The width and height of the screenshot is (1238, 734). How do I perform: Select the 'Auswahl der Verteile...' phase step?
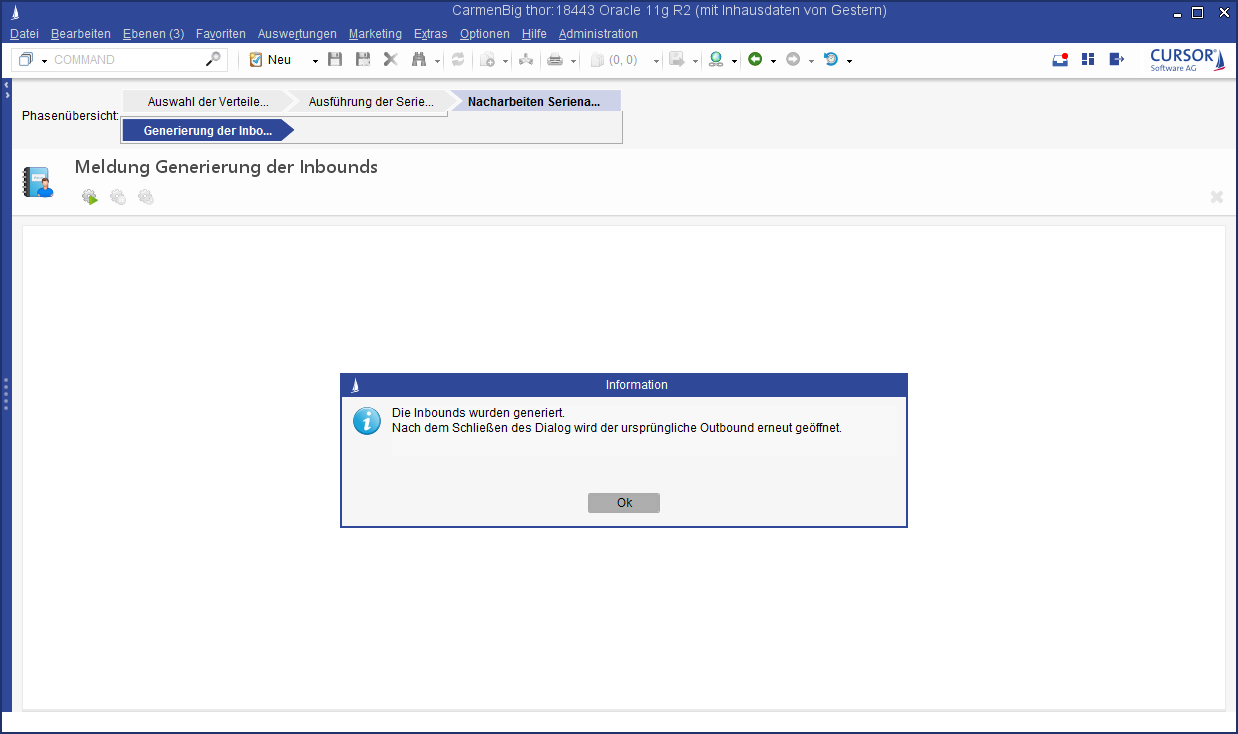(x=207, y=102)
